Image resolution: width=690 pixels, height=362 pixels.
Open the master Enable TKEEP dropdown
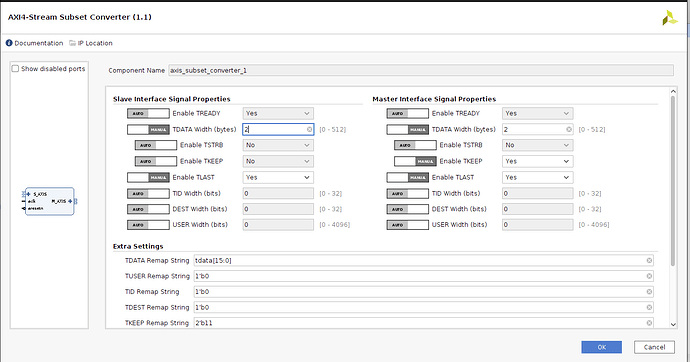(538, 161)
